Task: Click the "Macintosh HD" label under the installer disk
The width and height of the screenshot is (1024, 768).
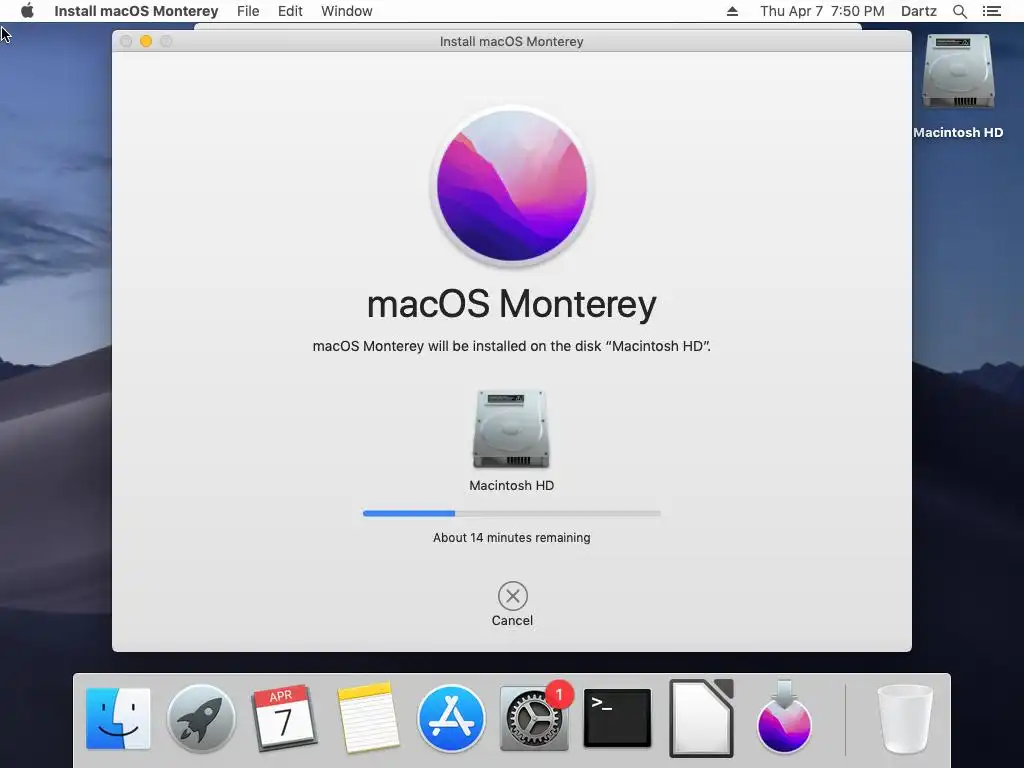Action: (x=511, y=485)
